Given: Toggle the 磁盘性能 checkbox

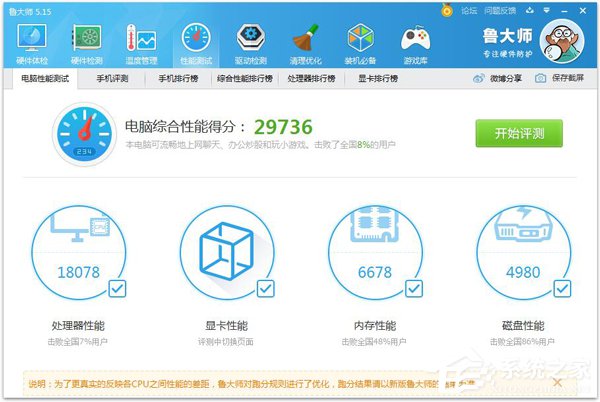Looking at the screenshot, I should click(562, 289).
